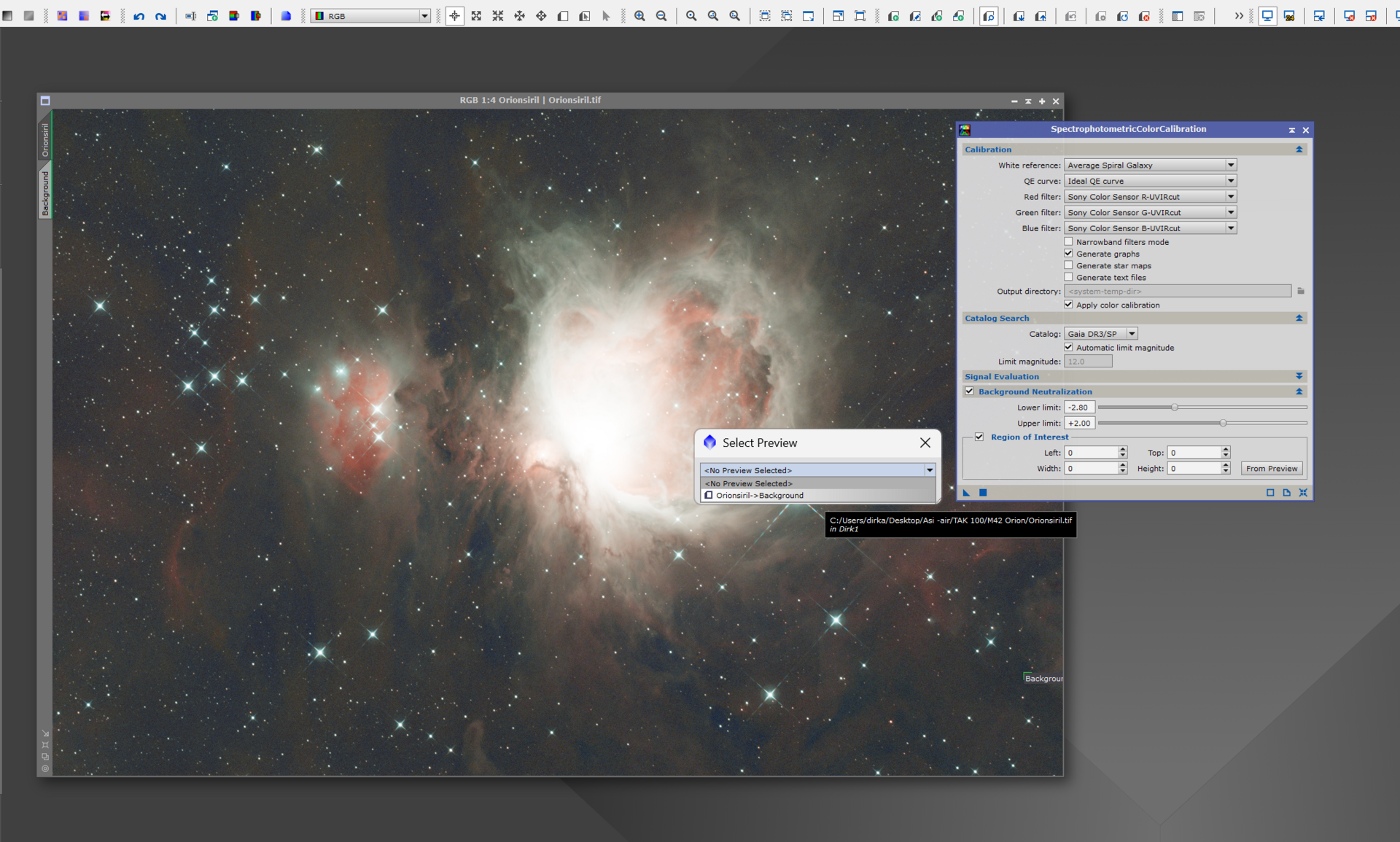Viewport: 1400px width, 842px height.
Task: Enable Generate text files checkbox
Action: point(1069,277)
